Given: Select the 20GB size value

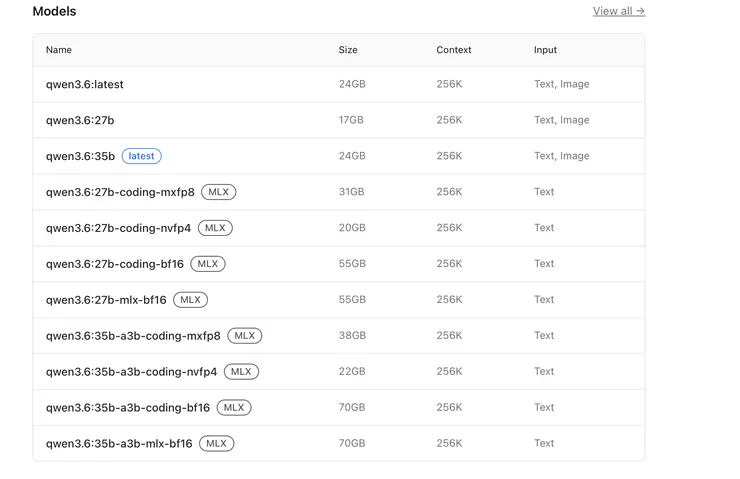Looking at the screenshot, I should tap(352, 227).
